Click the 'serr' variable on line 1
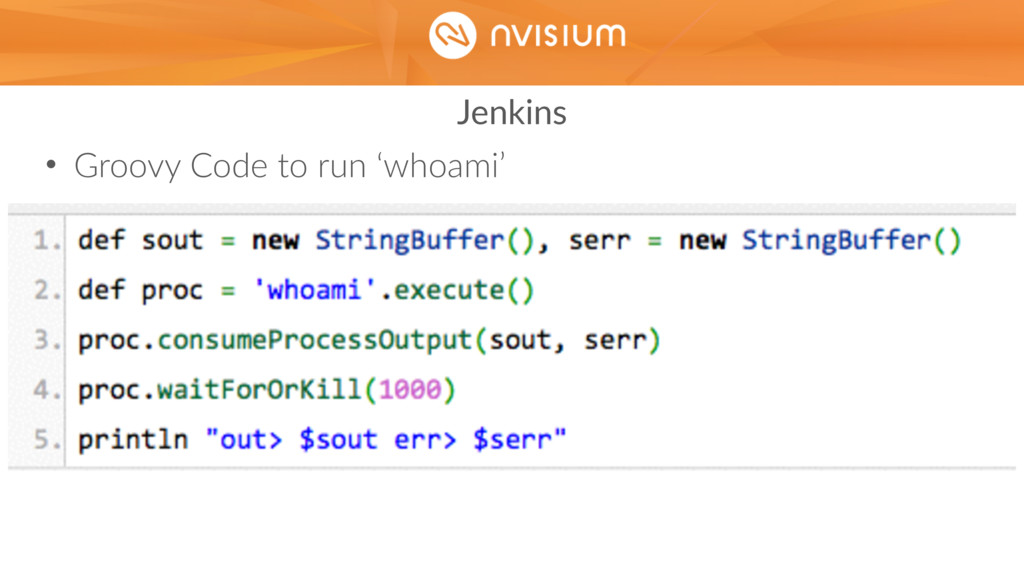The height and width of the screenshot is (576, 1024). coord(600,242)
